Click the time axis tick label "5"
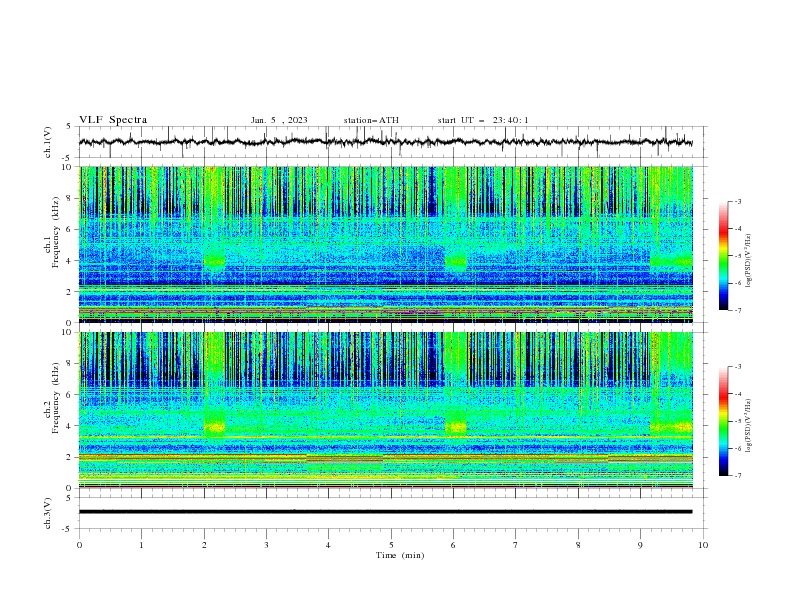Image resolution: width=792 pixels, height=612 pixels. (391, 545)
